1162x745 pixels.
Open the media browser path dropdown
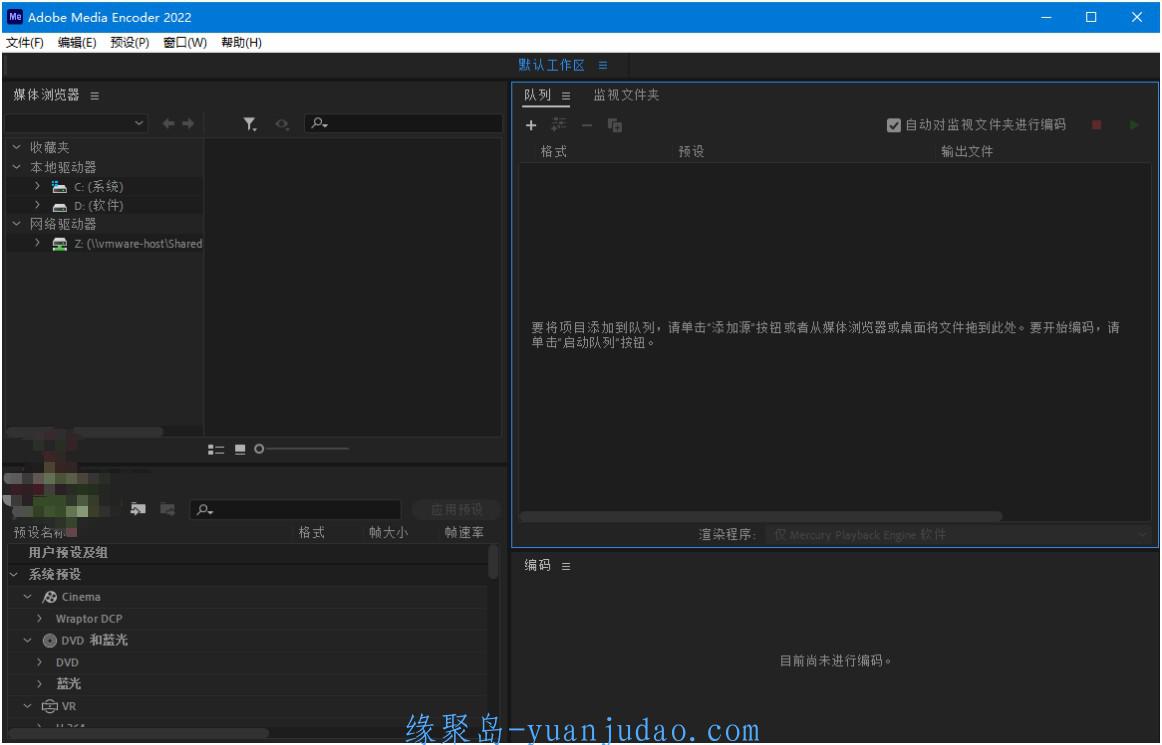(x=76, y=123)
